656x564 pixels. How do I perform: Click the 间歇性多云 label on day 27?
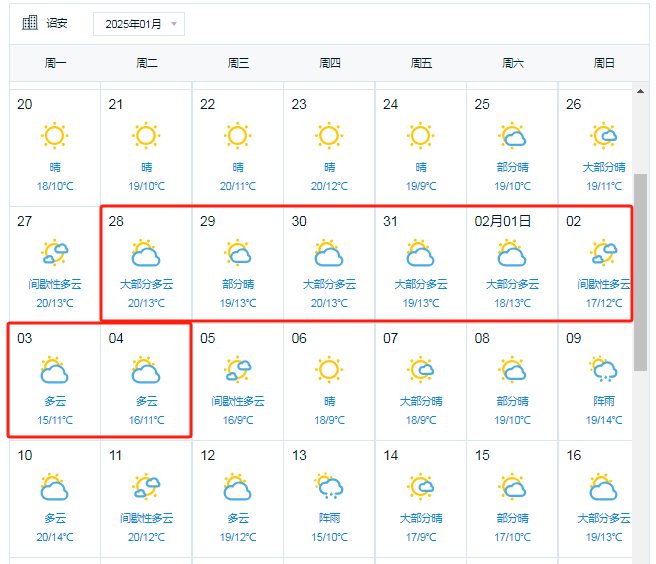55,285
